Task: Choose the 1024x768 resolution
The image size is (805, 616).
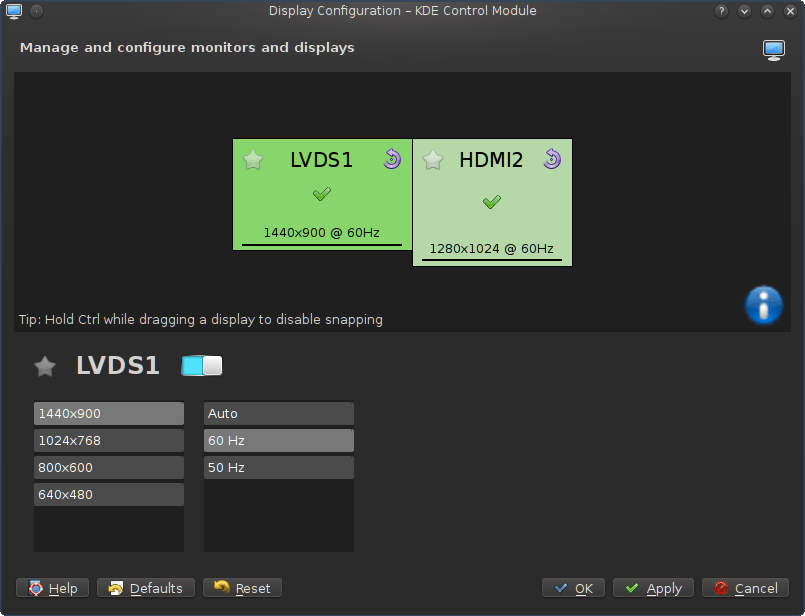Action: click(109, 440)
